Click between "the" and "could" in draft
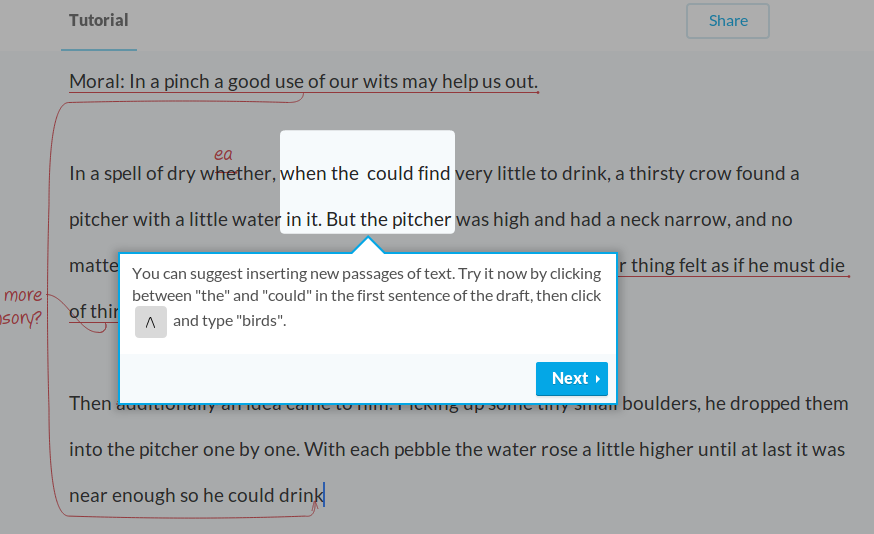The width and height of the screenshot is (874, 534). tap(363, 174)
